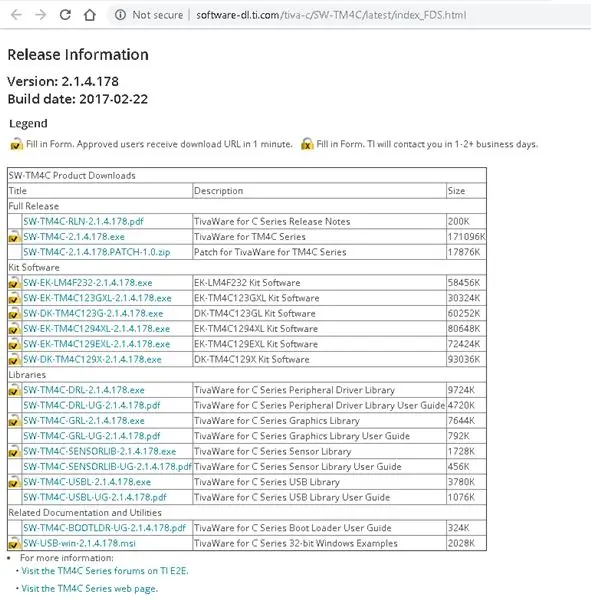Open SW-TM4C-RLN-2.1.4.178.pdf release notes
Screen dimensions: 591x600
pyautogui.click(x=83, y=222)
